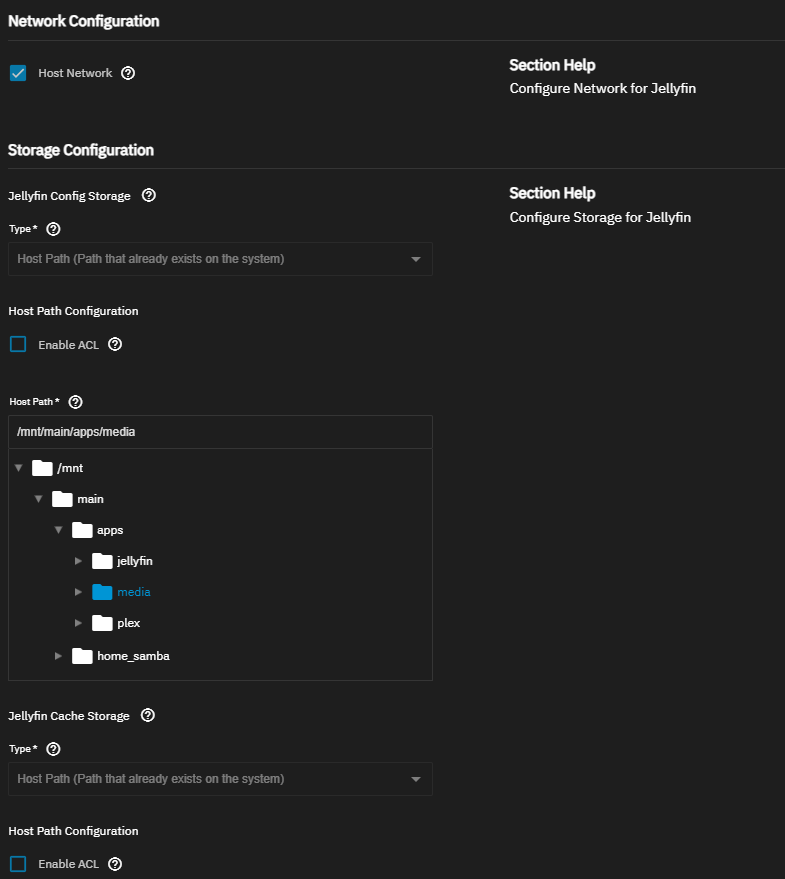The height and width of the screenshot is (879, 785).
Task: Enable ACL for Jellyfin Config Storage
Action: [x=18, y=345]
